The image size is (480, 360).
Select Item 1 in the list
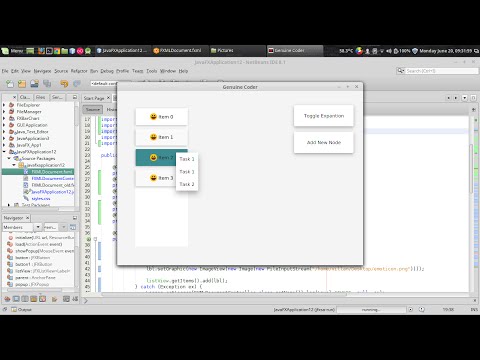click(x=162, y=137)
